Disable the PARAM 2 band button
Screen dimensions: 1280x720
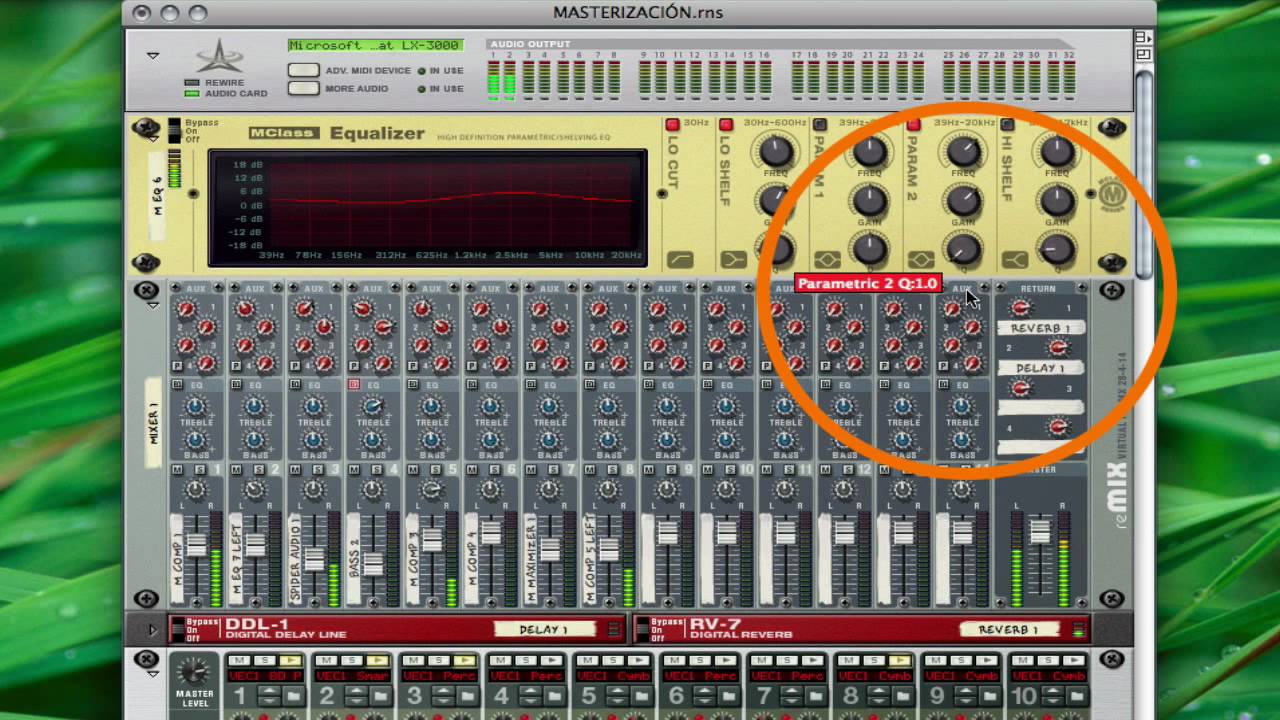(913, 124)
